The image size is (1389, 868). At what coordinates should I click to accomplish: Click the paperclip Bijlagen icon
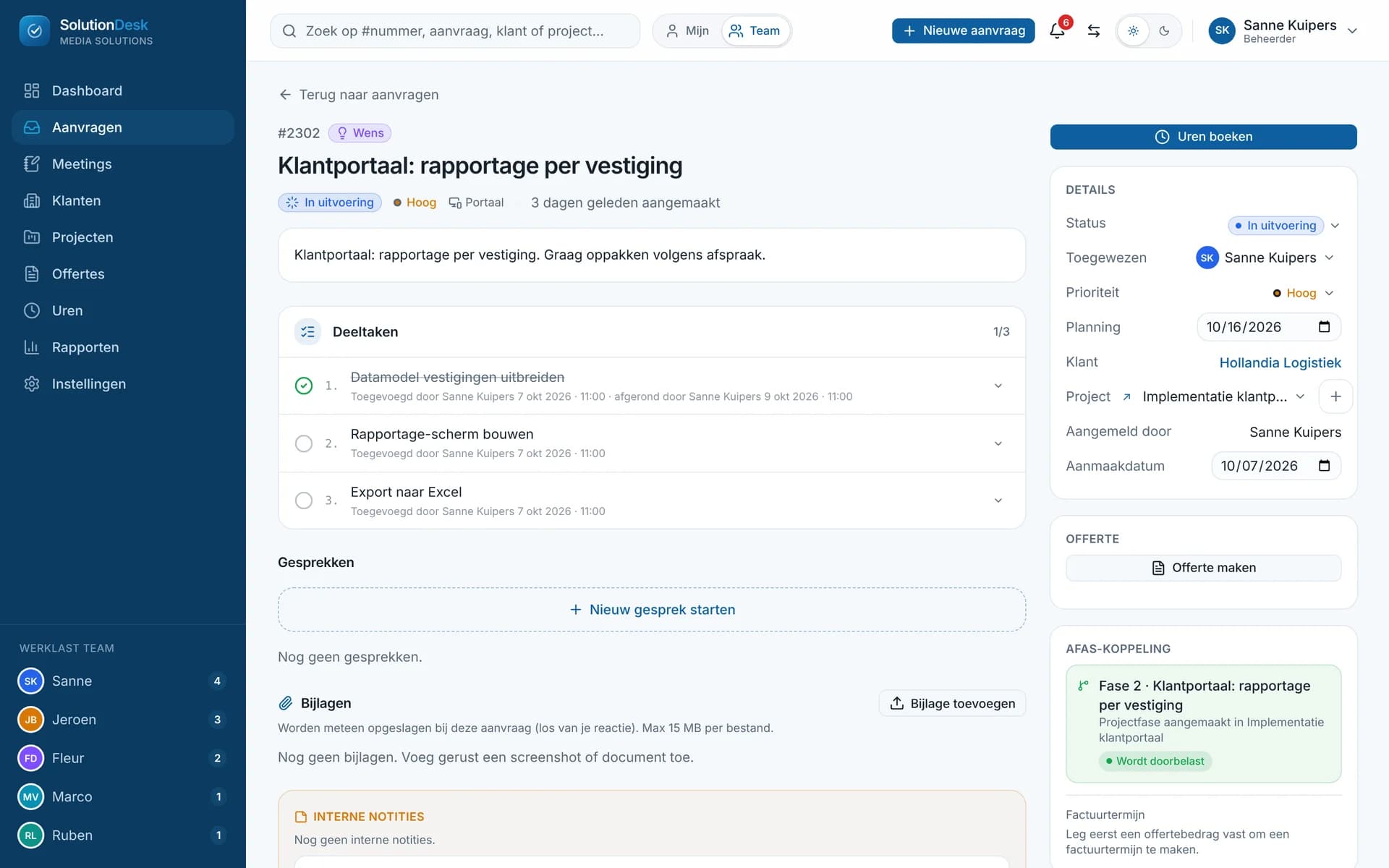tap(285, 703)
